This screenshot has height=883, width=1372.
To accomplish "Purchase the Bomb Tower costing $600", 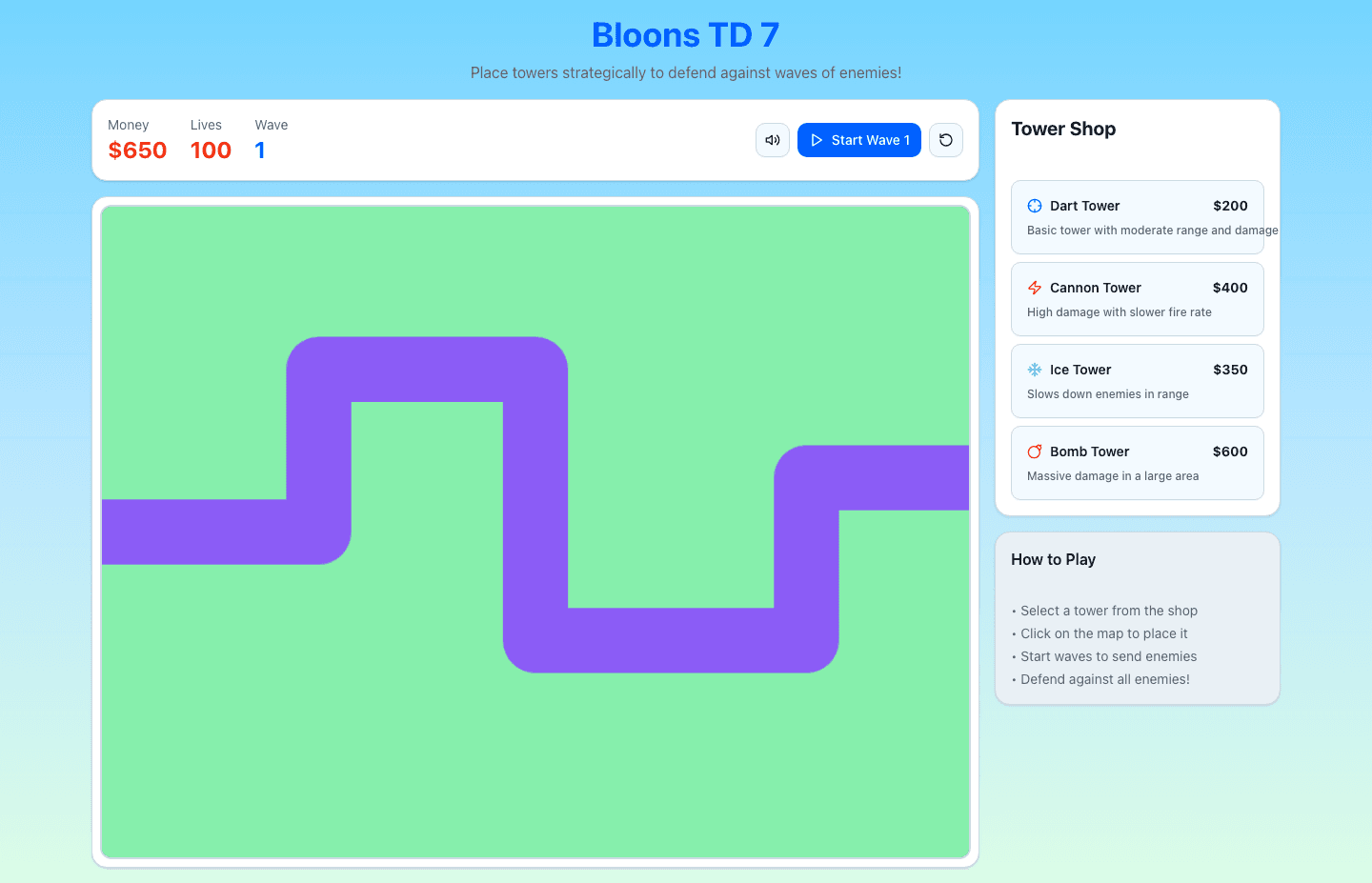I will coord(1137,463).
